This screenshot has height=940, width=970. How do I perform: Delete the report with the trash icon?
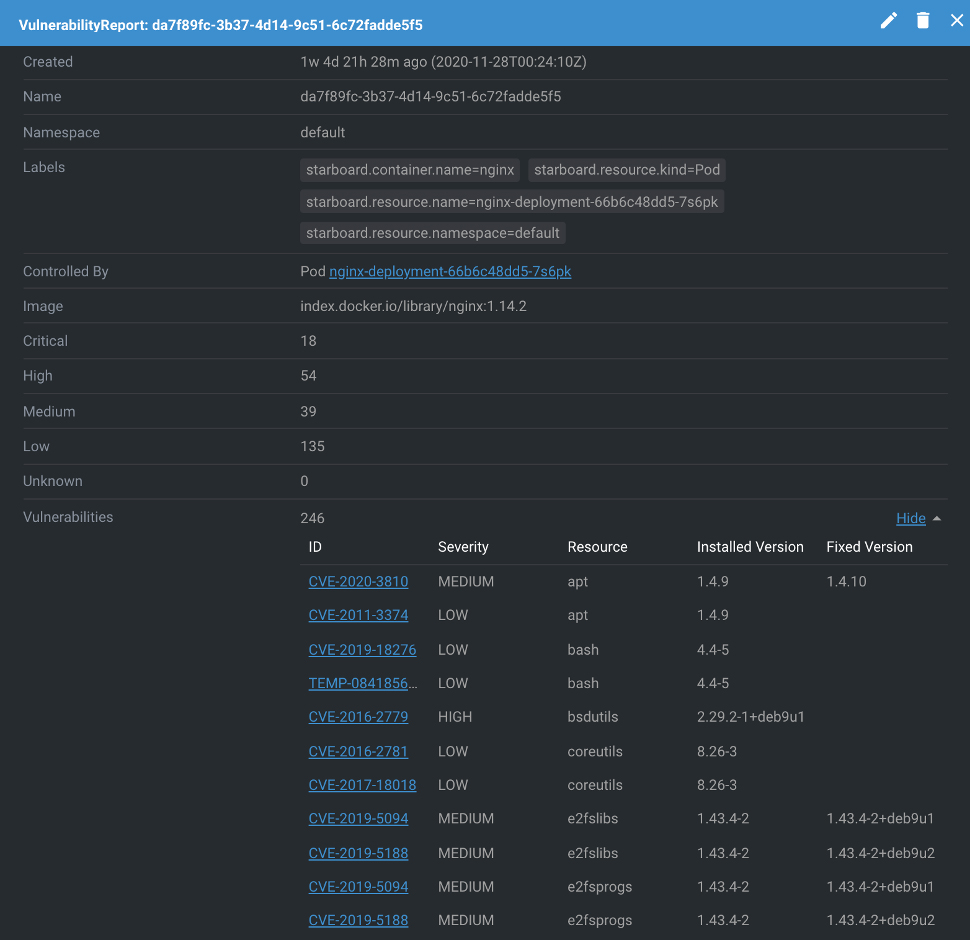[x=922, y=20]
